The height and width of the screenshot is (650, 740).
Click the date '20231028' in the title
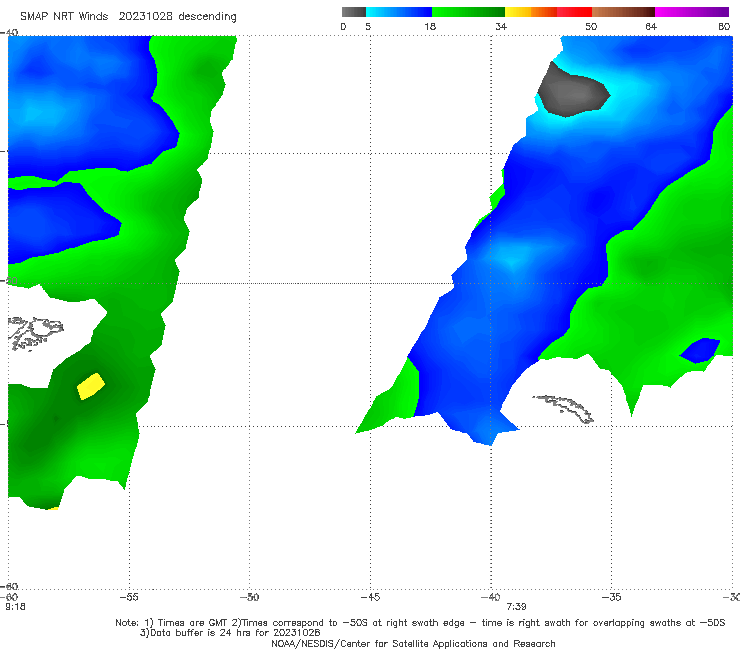[x=146, y=17]
